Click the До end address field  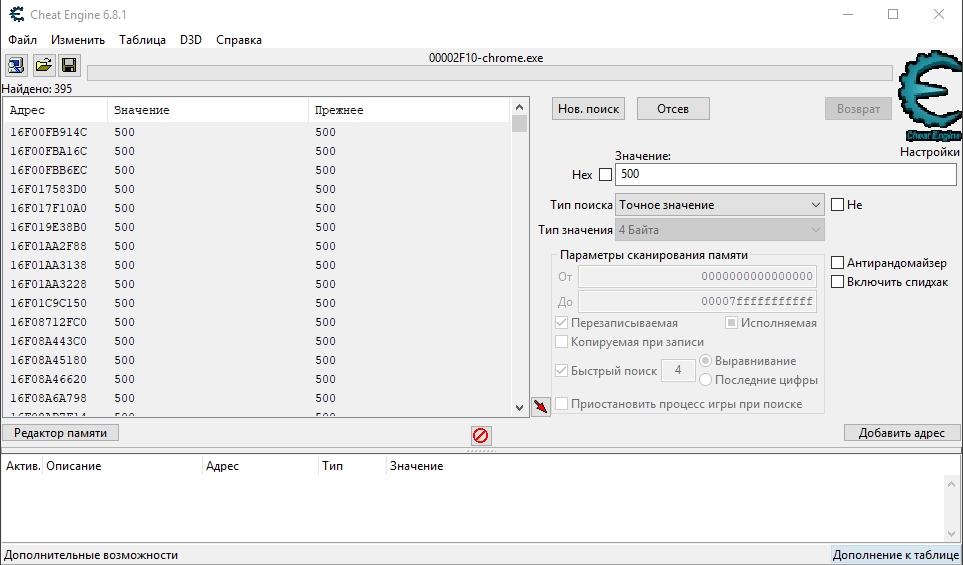coord(697,302)
